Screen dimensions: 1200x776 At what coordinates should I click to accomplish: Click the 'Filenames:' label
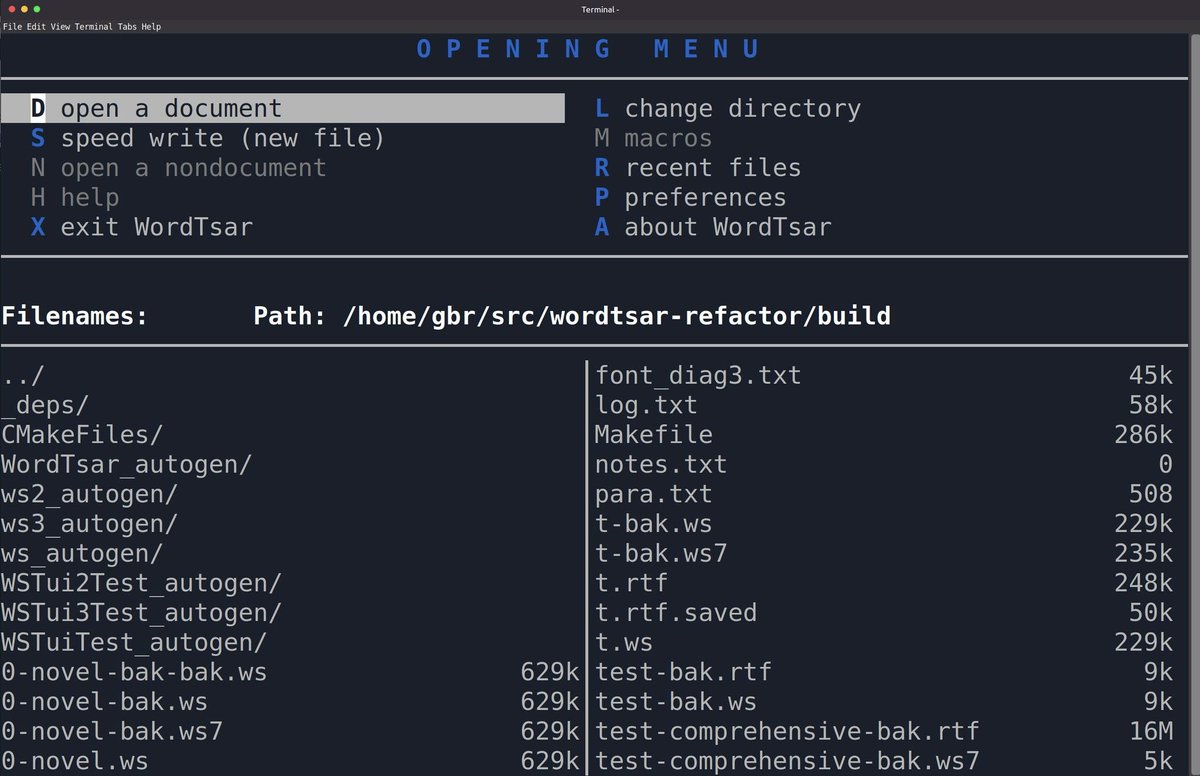tap(75, 317)
